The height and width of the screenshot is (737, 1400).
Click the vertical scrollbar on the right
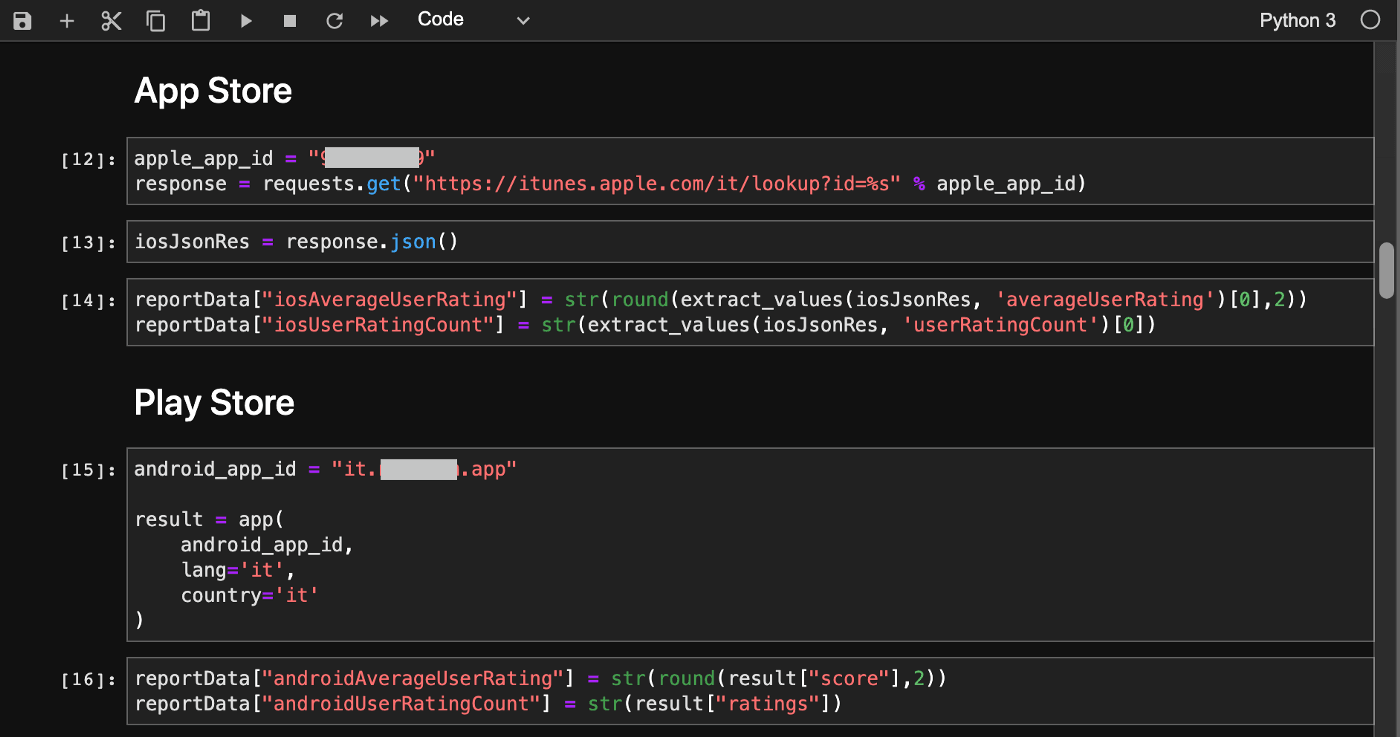1389,270
